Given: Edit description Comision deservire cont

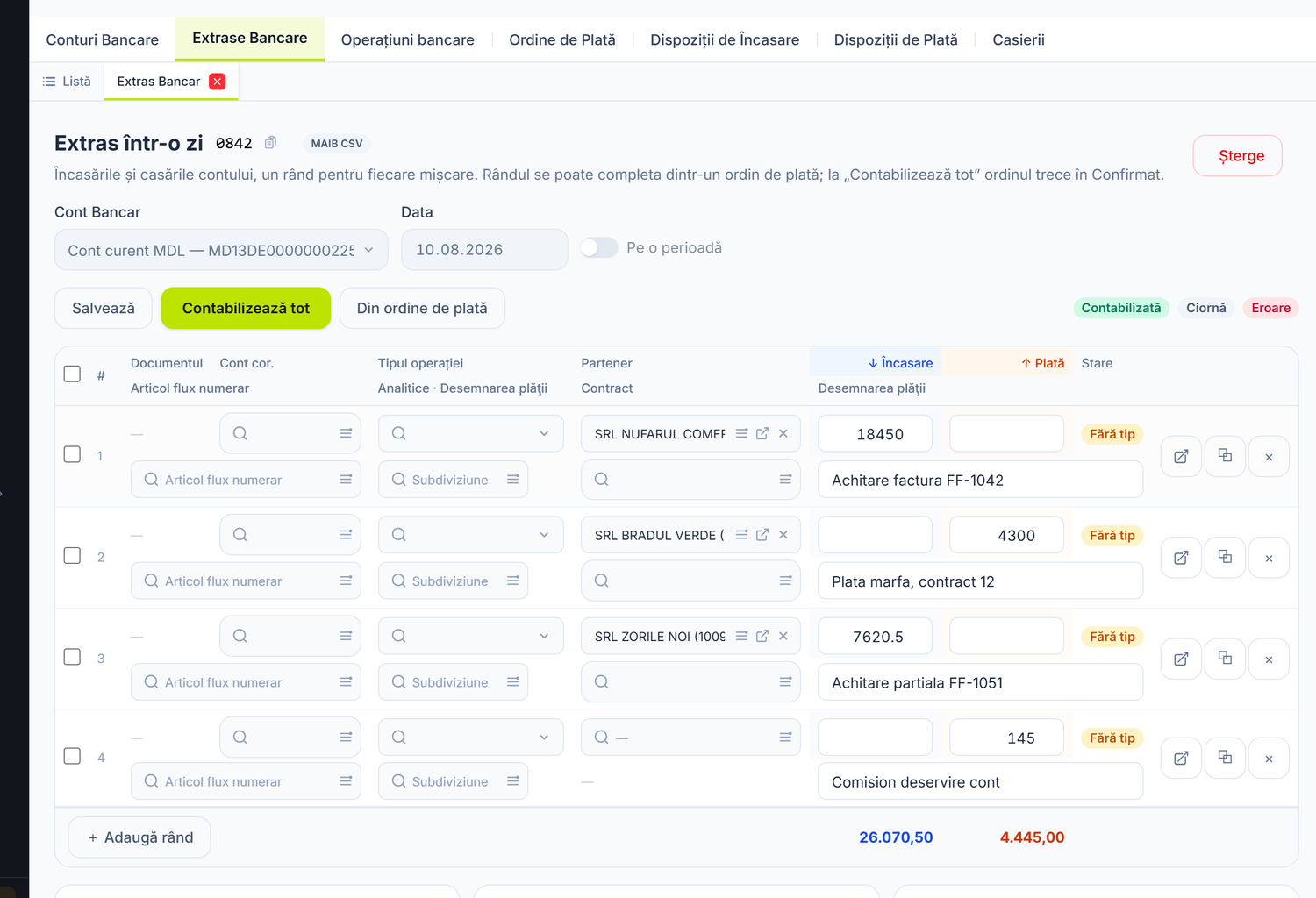Looking at the screenshot, I should point(980,781).
